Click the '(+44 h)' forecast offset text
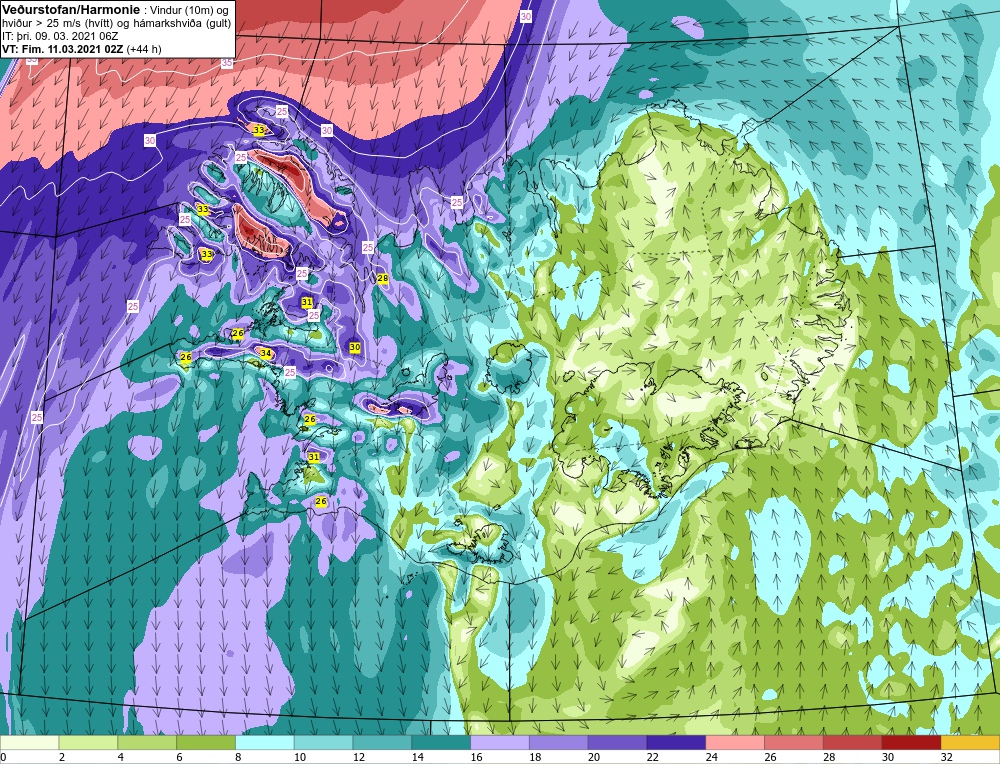Screen dimensions: 1000x764 144,49
